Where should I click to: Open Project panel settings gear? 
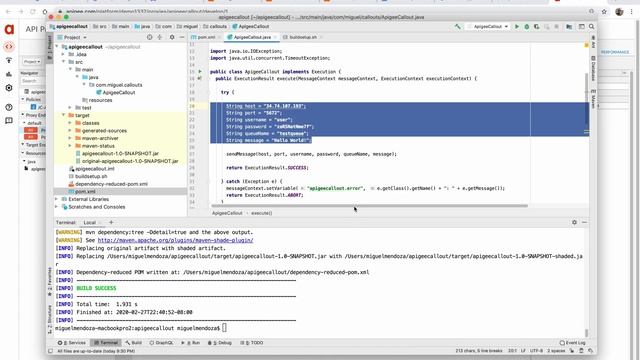pyautogui.click(x=172, y=37)
